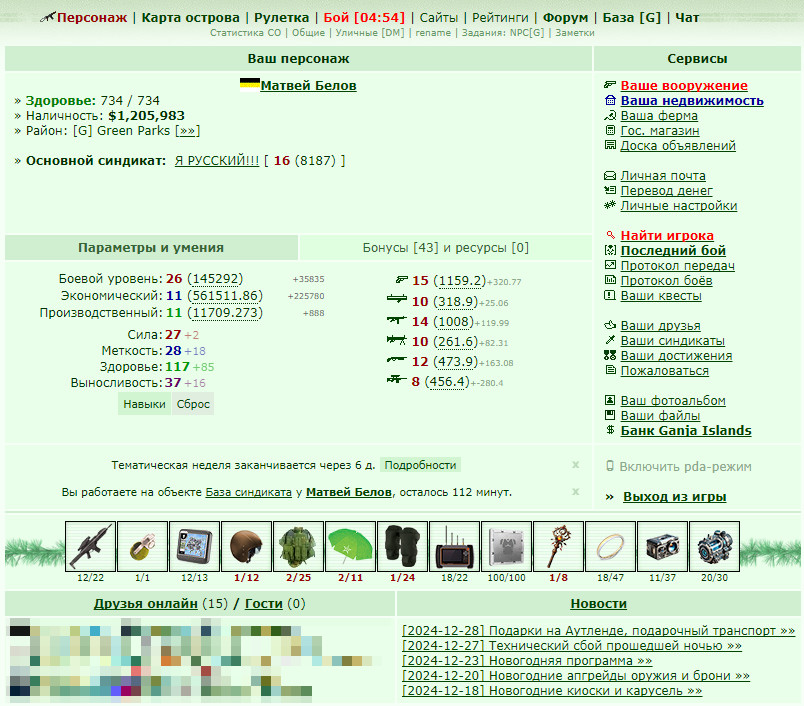Click the envelope icon beside Личная почта

(x=610, y=175)
